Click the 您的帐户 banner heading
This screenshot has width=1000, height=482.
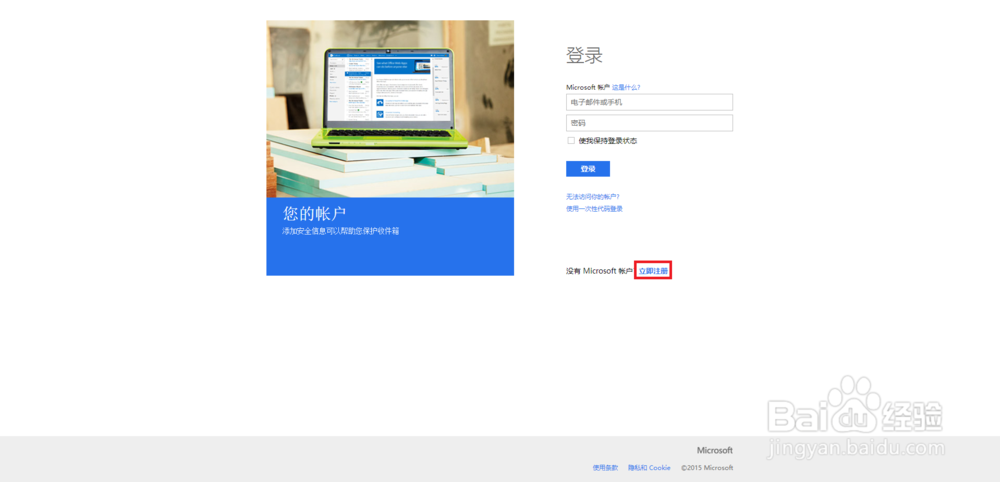pos(314,214)
